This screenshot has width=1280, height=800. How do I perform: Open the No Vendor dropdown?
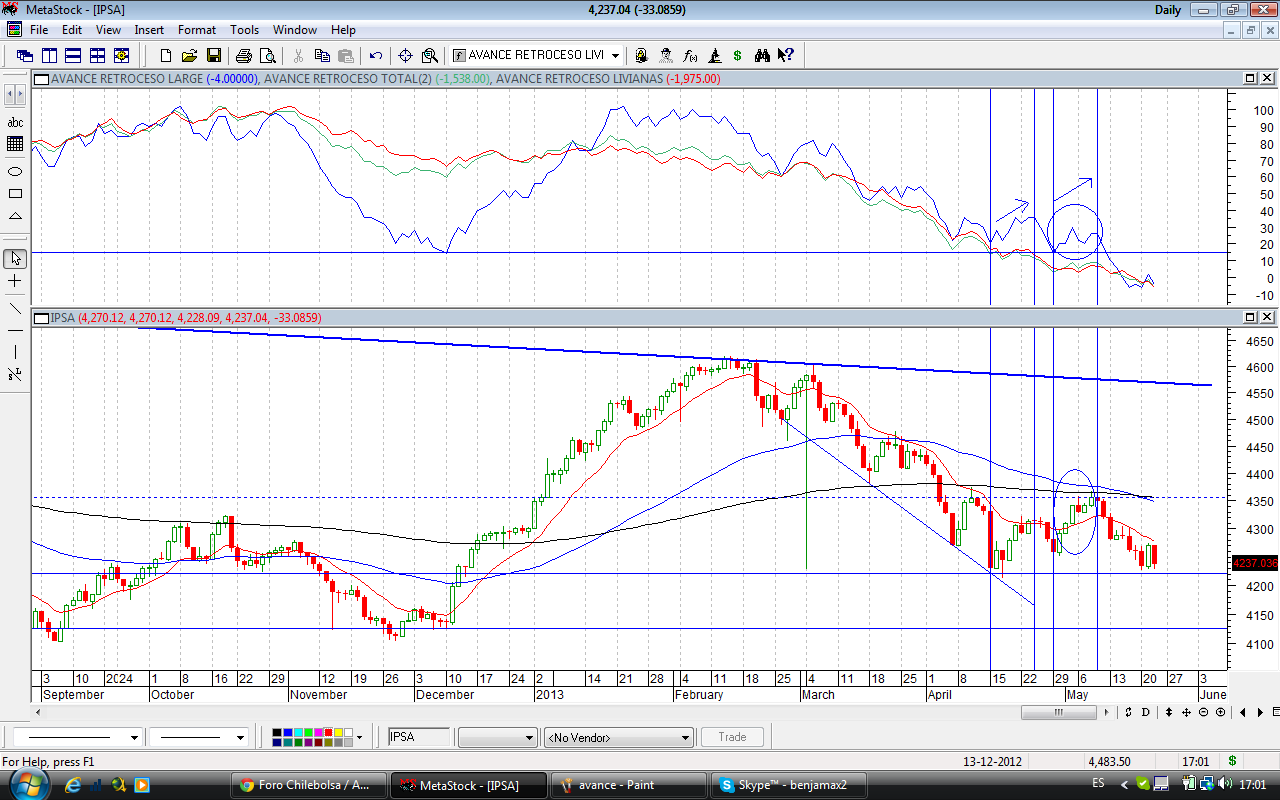(685, 738)
